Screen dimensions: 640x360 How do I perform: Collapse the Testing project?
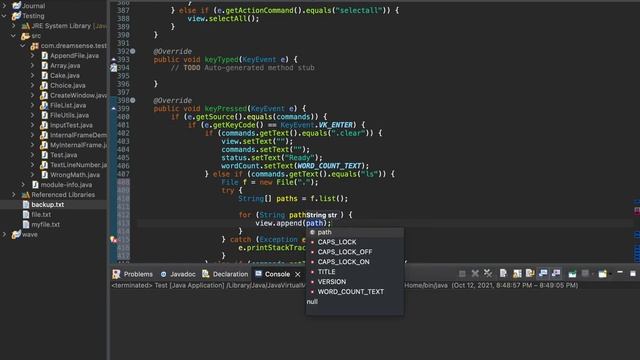click(x=4, y=16)
